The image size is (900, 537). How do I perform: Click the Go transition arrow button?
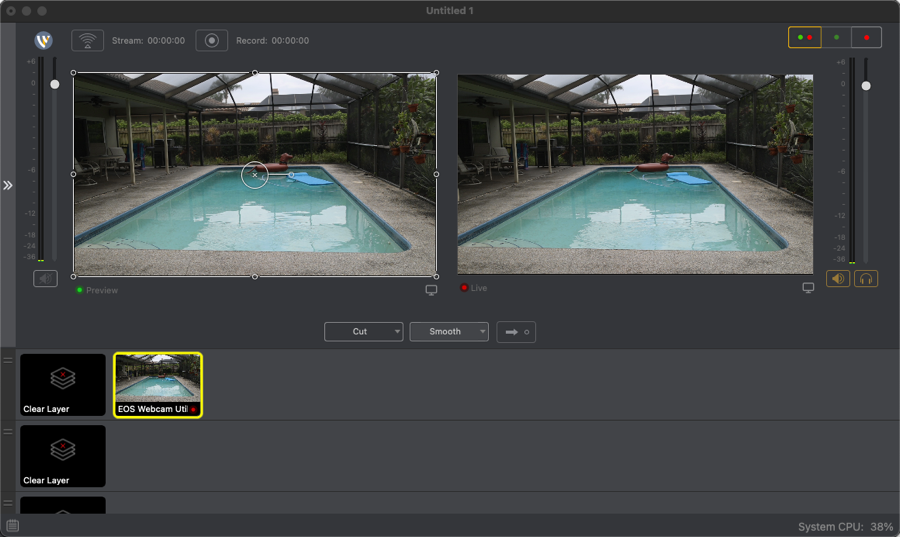pos(516,332)
